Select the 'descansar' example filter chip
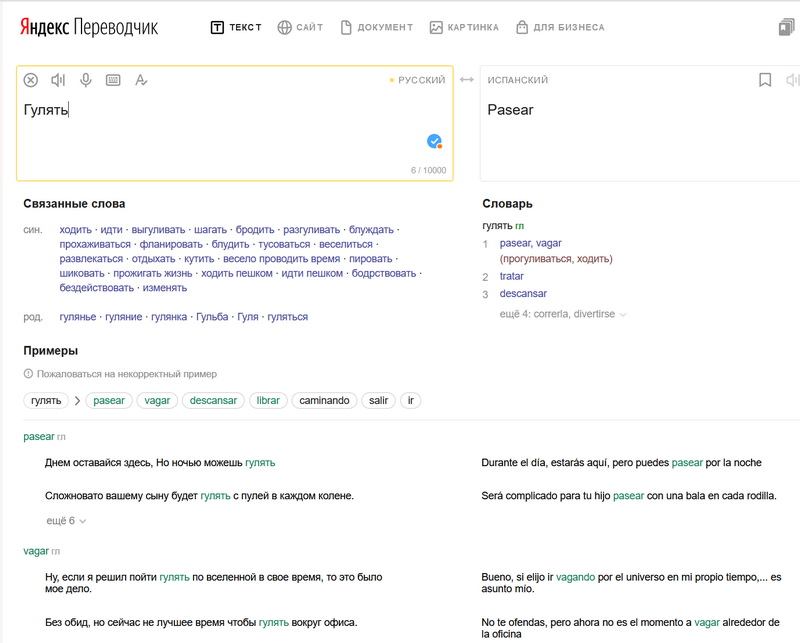 coord(213,400)
